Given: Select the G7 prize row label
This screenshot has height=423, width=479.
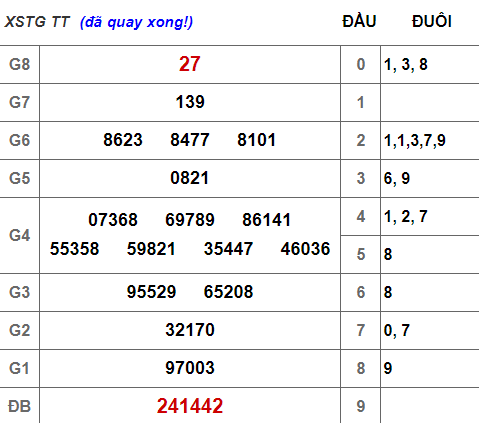Looking at the screenshot, I should [x=20, y=102].
